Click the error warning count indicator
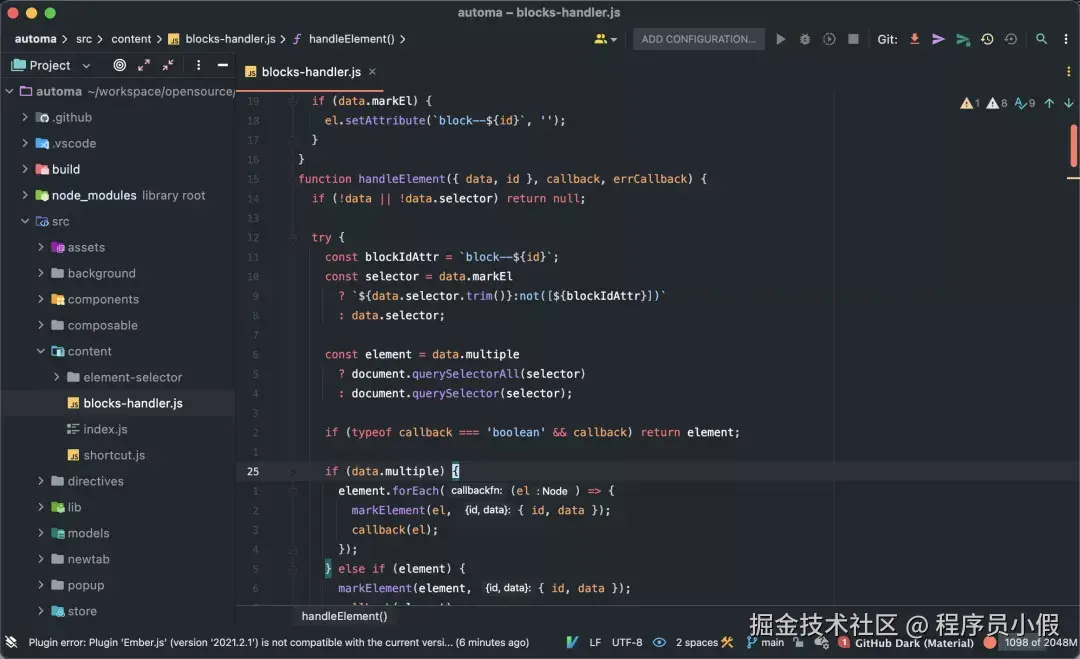Image resolution: width=1080 pixels, height=659 pixels. (x=970, y=103)
